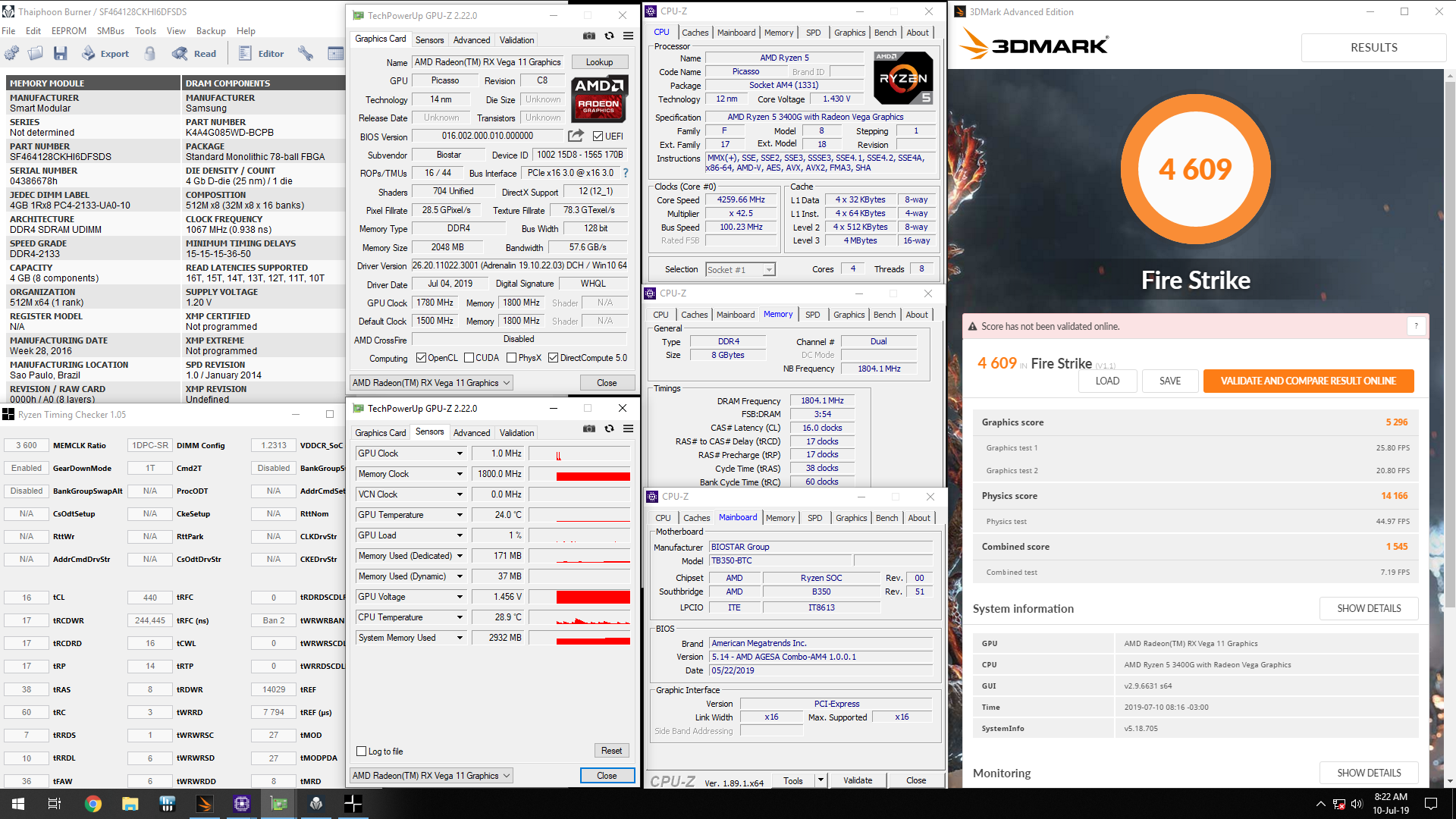Click the Reset button in GPU-Z Sensors
This screenshot has width=1456, height=819.
coord(611,751)
